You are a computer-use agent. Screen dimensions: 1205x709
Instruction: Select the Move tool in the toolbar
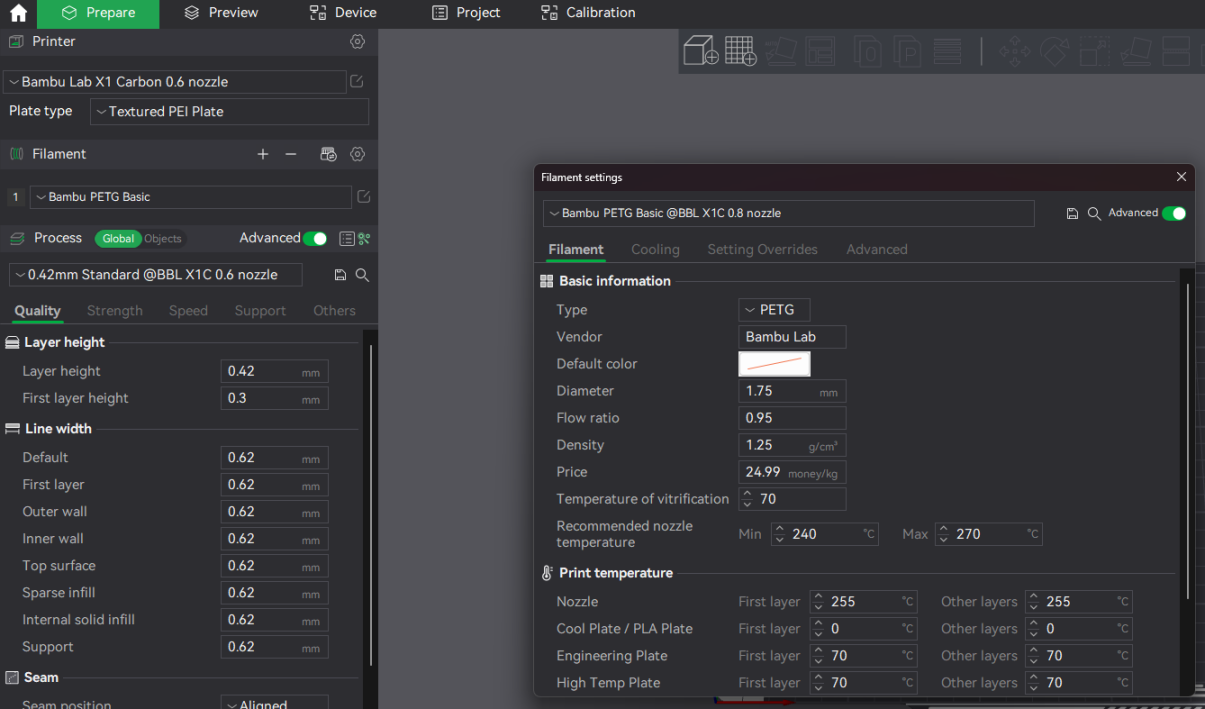pyautogui.click(x=1014, y=50)
